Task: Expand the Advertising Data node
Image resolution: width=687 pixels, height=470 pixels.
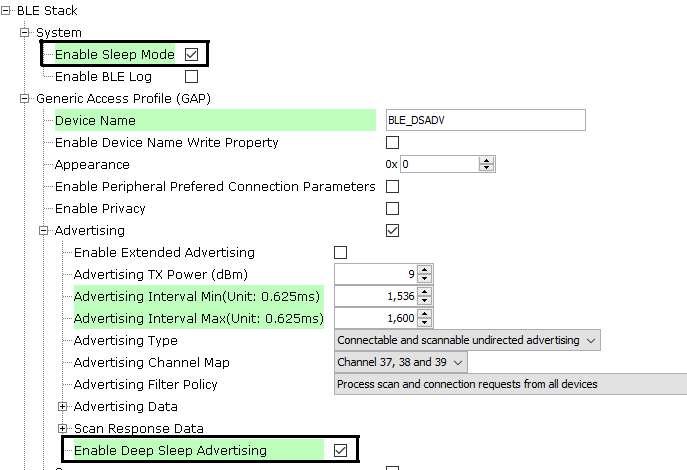Action: tap(64, 406)
